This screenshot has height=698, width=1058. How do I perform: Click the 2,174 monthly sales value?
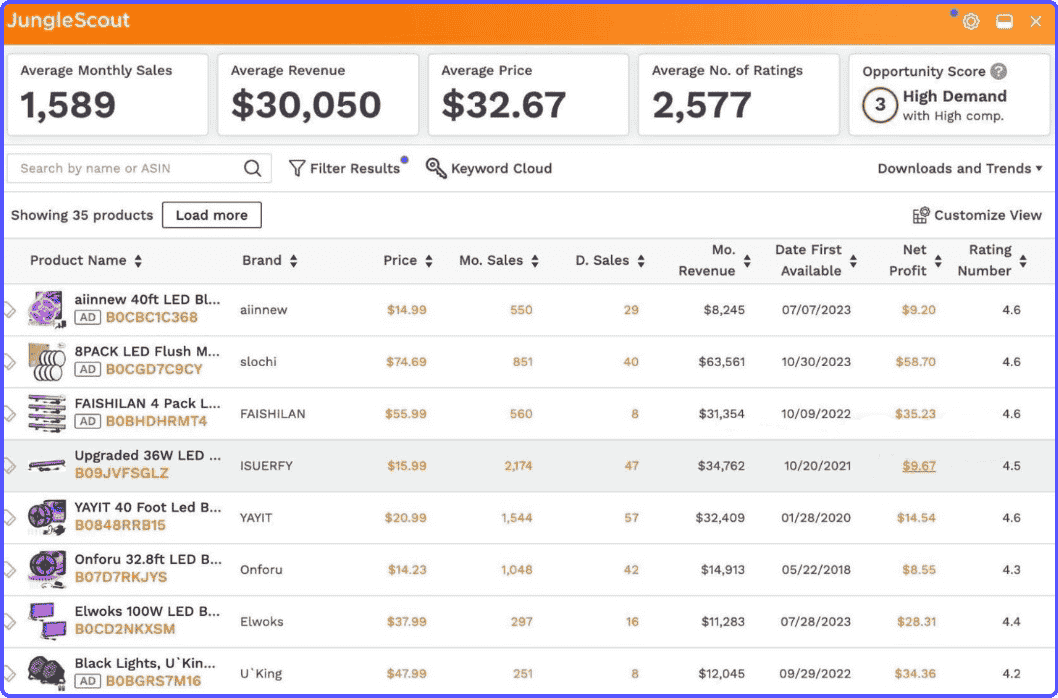[518, 466]
